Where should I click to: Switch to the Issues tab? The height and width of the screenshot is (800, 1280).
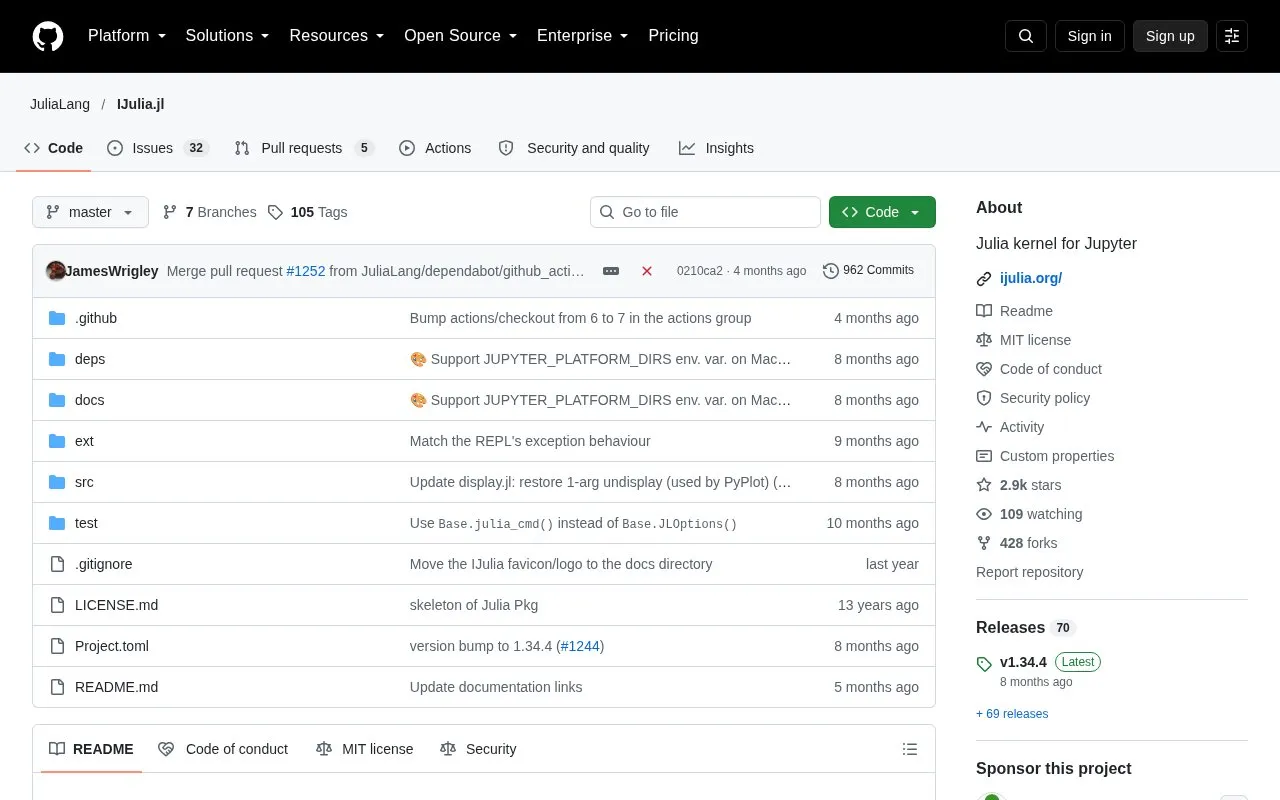point(157,148)
